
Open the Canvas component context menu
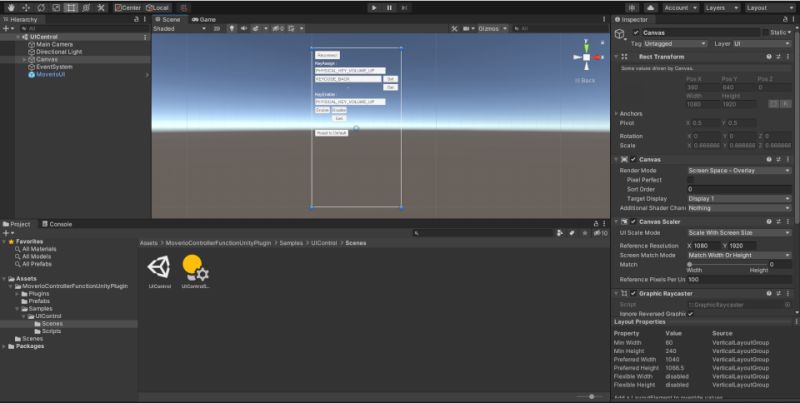pos(787,159)
